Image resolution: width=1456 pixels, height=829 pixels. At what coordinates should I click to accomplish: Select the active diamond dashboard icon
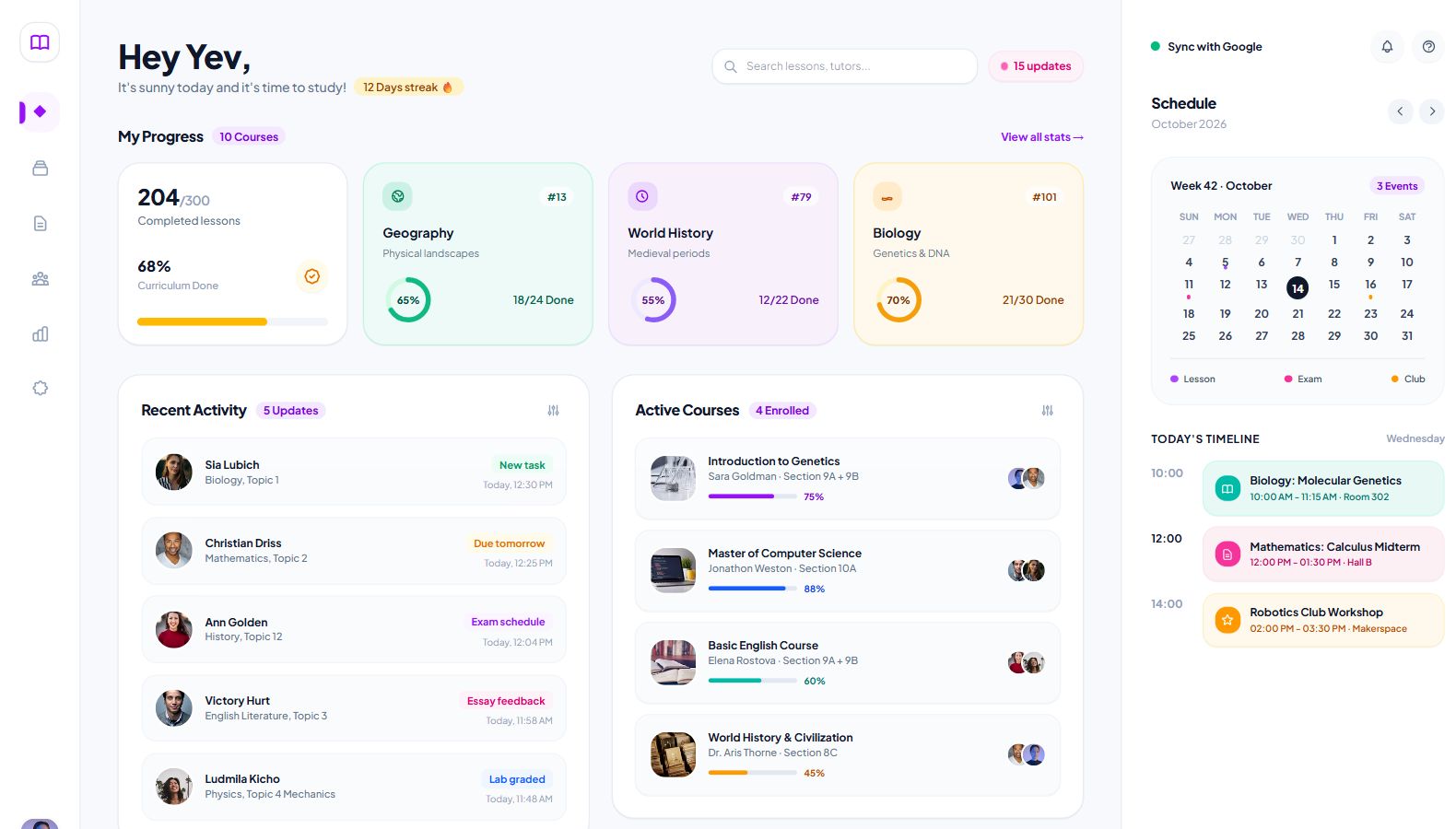[40, 111]
